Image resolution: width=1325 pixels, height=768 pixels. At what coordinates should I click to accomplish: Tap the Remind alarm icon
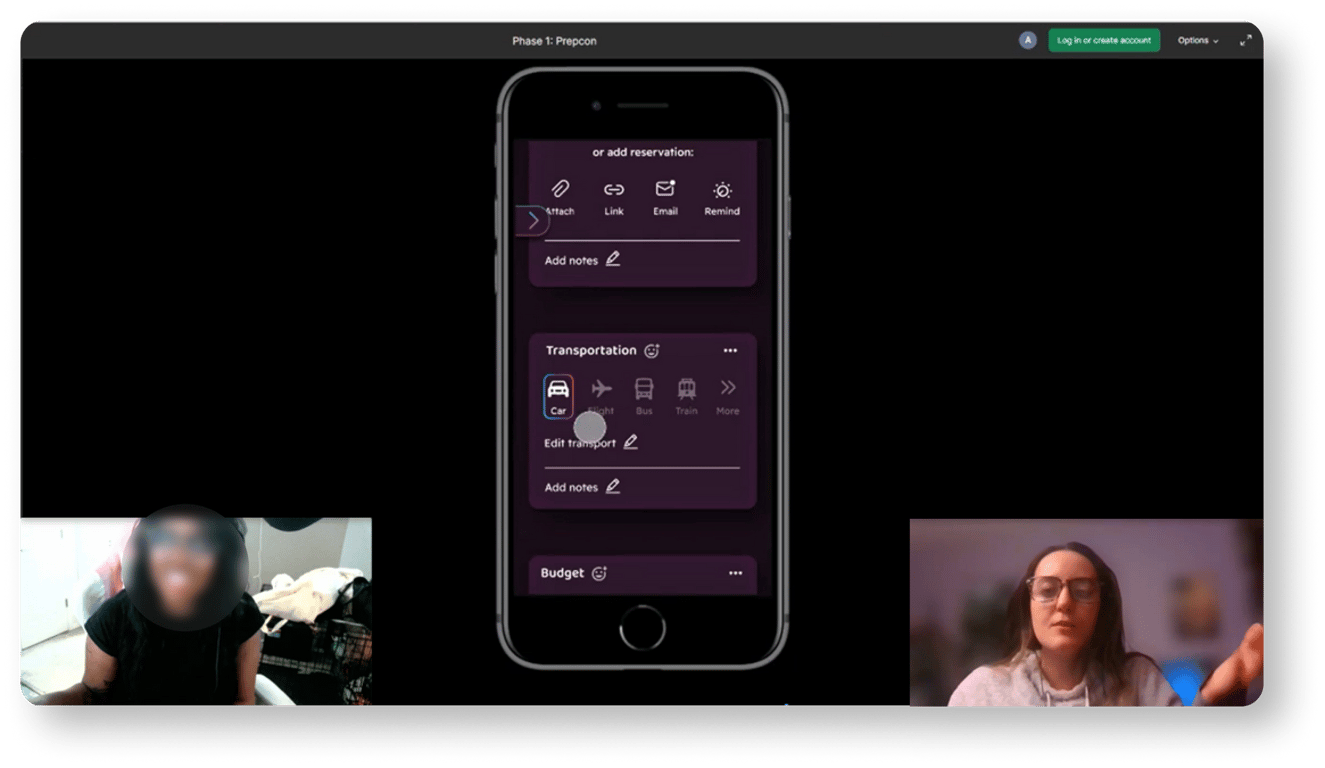pyautogui.click(x=722, y=190)
